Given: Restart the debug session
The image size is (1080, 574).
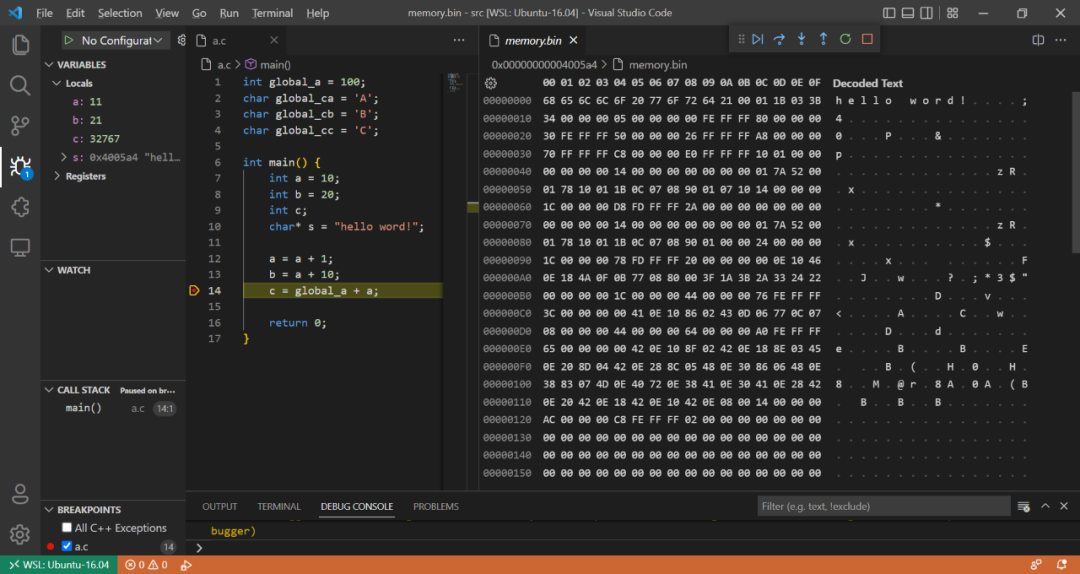Looking at the screenshot, I should (x=845, y=39).
